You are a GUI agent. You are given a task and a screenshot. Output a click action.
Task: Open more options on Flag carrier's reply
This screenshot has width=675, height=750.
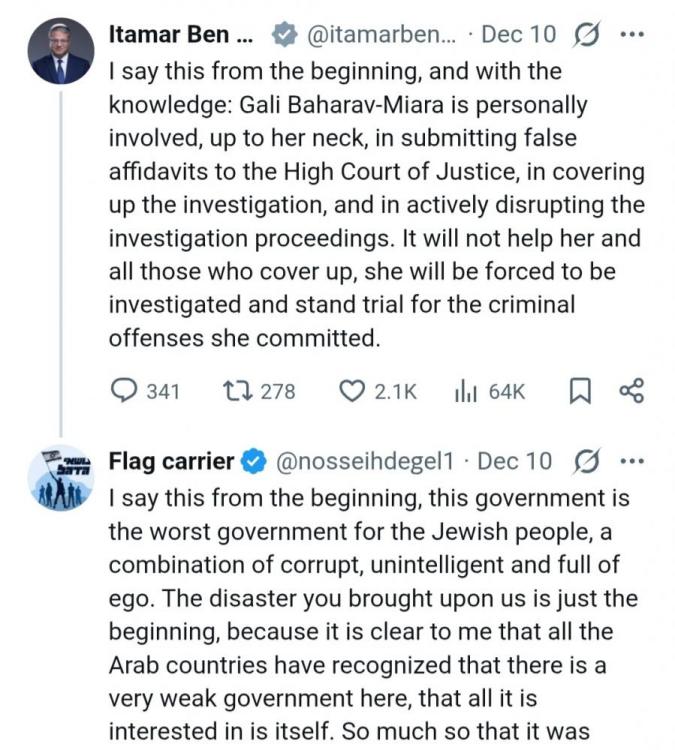click(x=632, y=461)
